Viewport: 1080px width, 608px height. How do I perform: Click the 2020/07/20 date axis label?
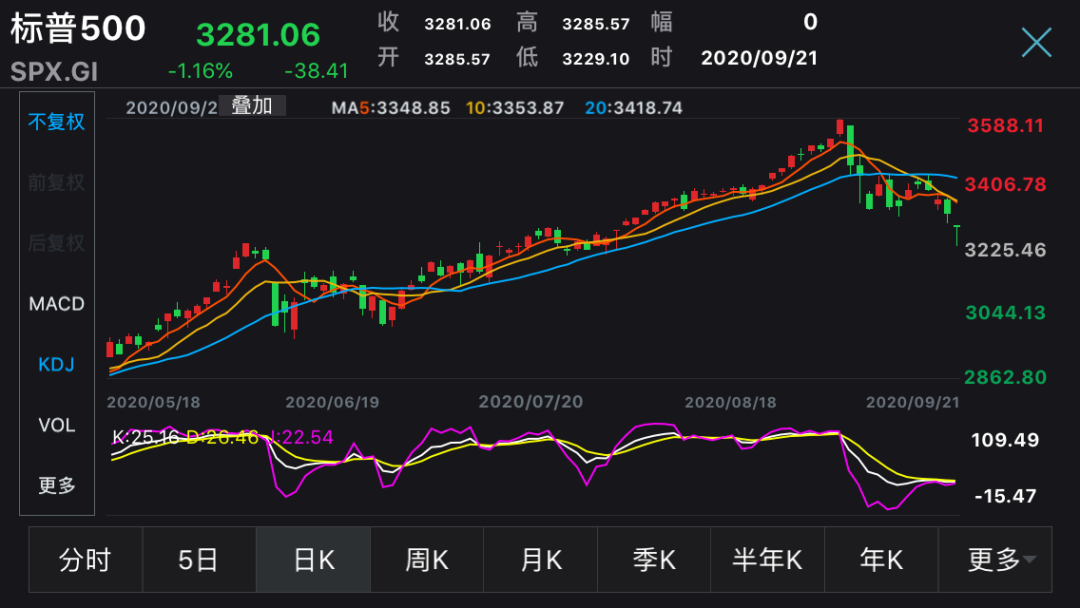click(531, 401)
